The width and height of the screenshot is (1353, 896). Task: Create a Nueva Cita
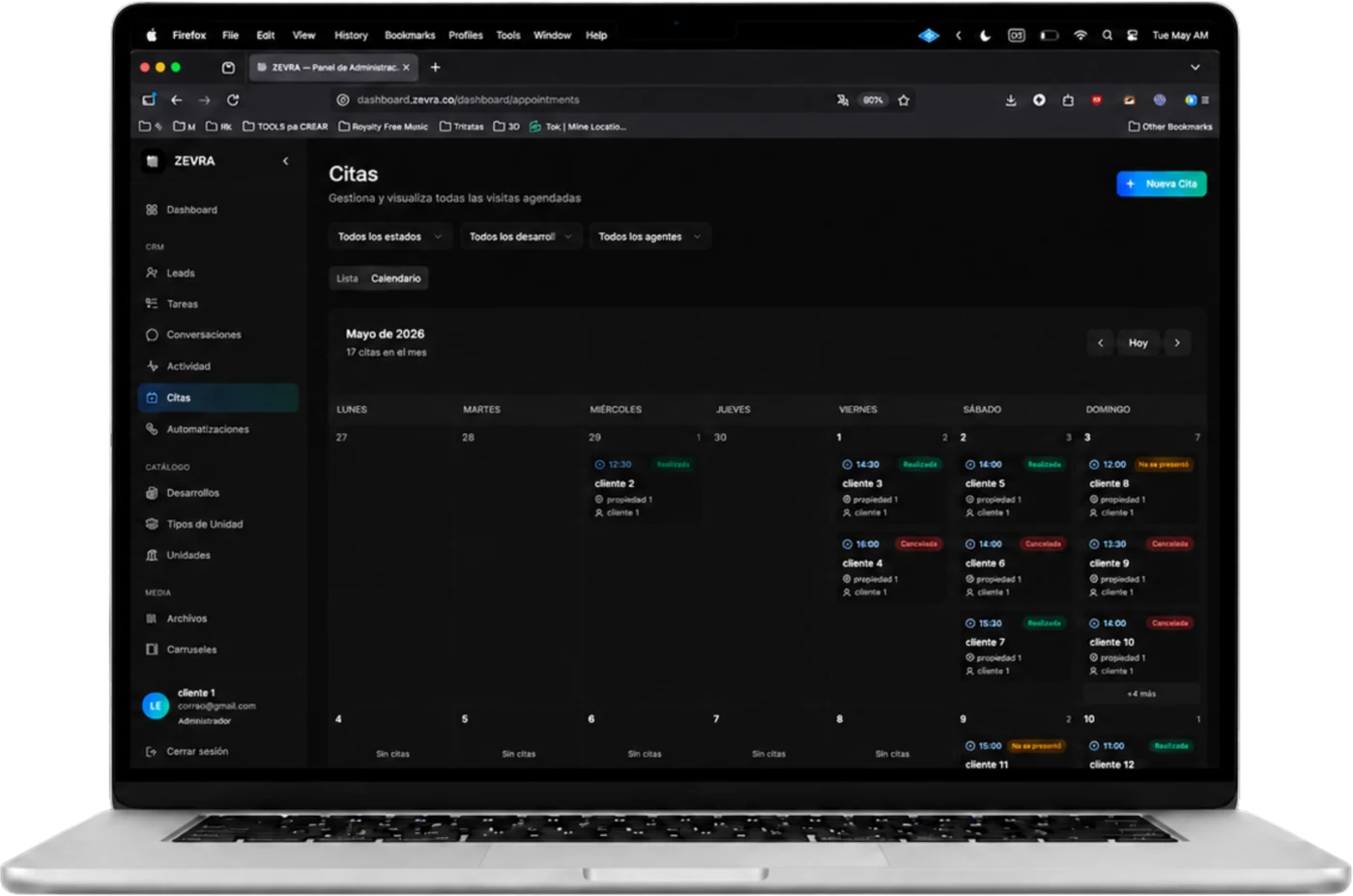[x=1162, y=184]
